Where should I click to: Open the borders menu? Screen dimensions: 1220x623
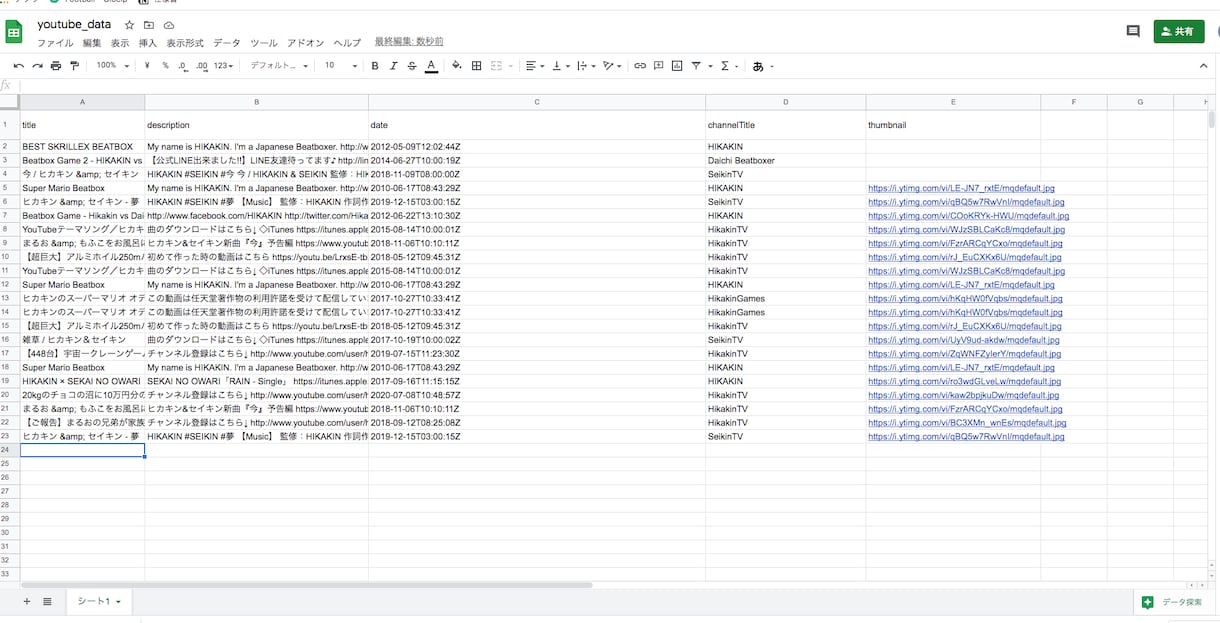(x=476, y=66)
